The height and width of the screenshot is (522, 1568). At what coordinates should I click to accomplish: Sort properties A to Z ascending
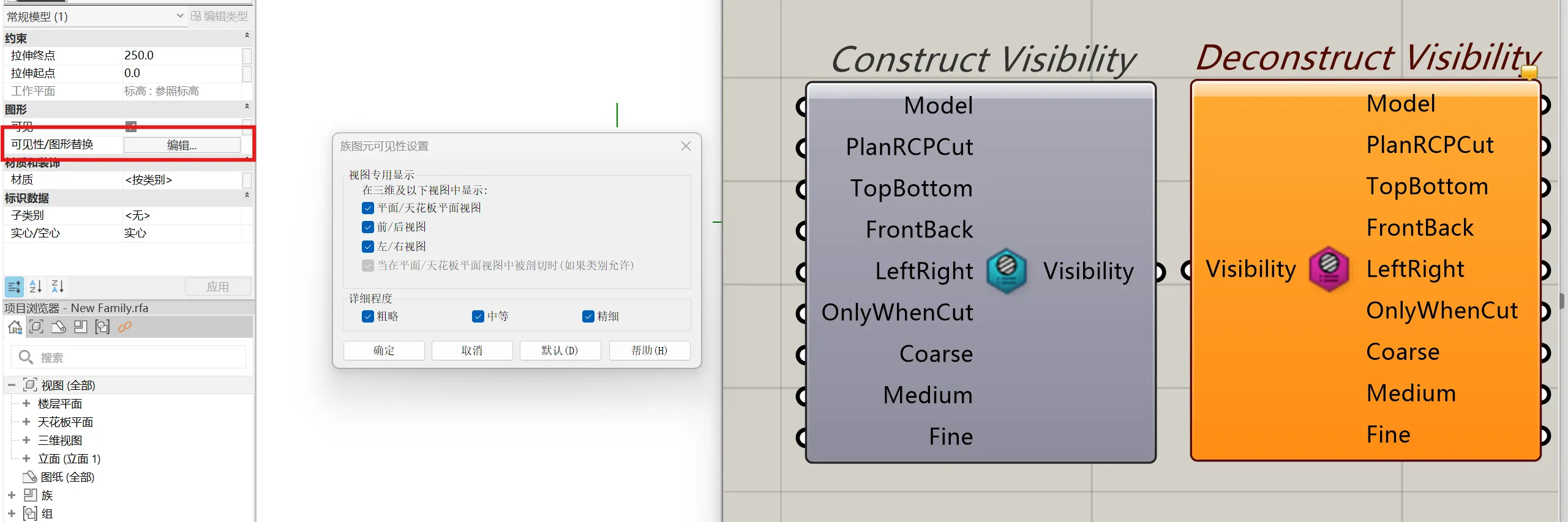point(36,286)
